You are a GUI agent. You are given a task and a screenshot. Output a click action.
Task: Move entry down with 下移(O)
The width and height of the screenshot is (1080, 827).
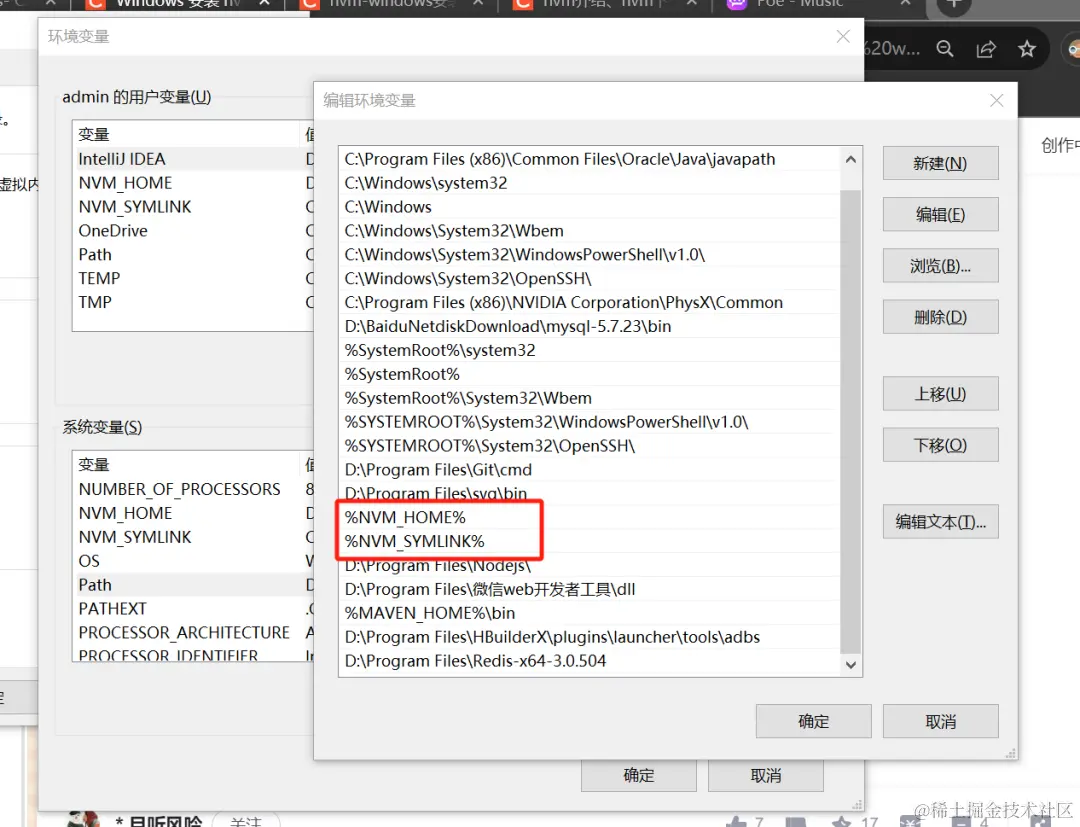940,445
